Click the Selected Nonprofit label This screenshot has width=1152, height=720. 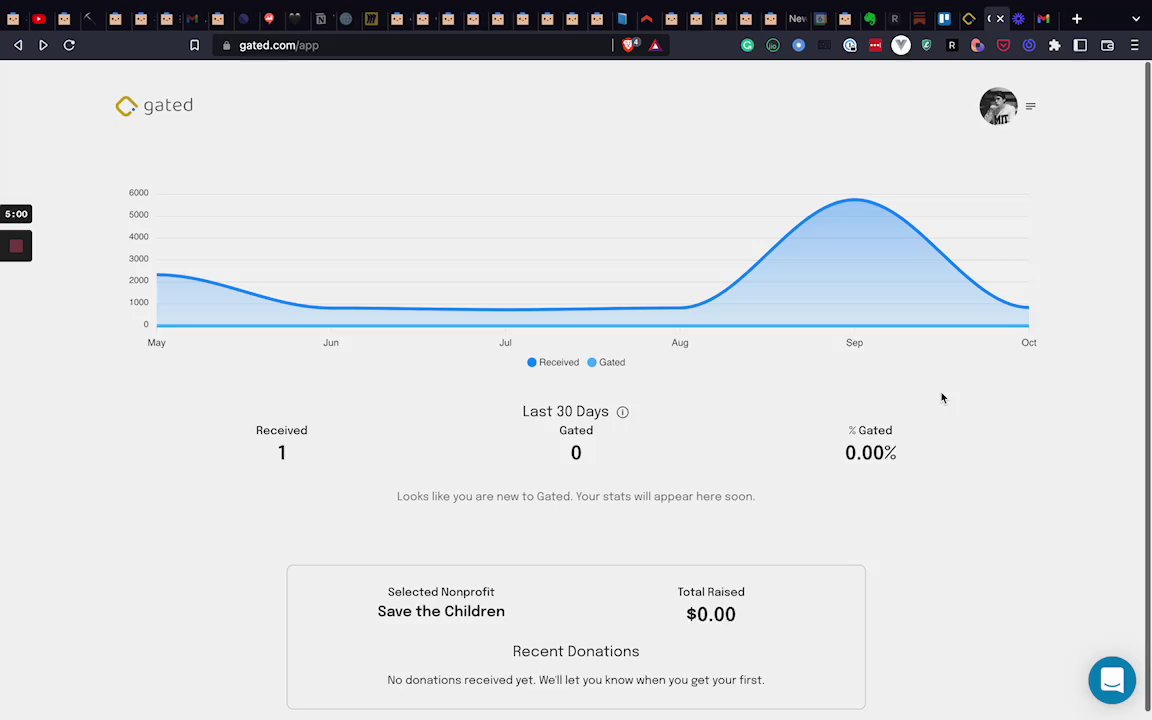point(441,592)
